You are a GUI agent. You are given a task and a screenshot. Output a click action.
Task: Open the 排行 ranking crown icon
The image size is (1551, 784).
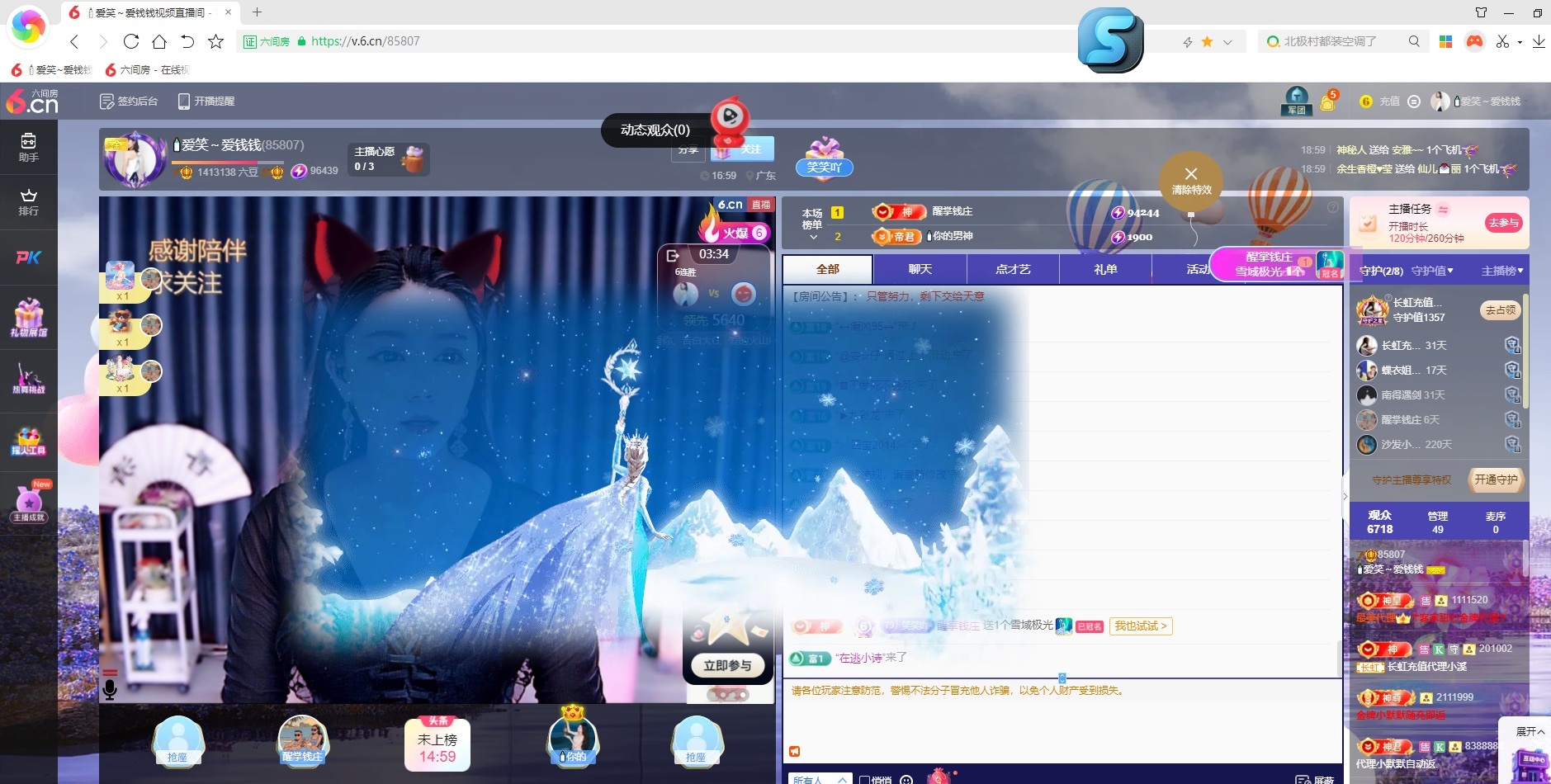point(28,202)
